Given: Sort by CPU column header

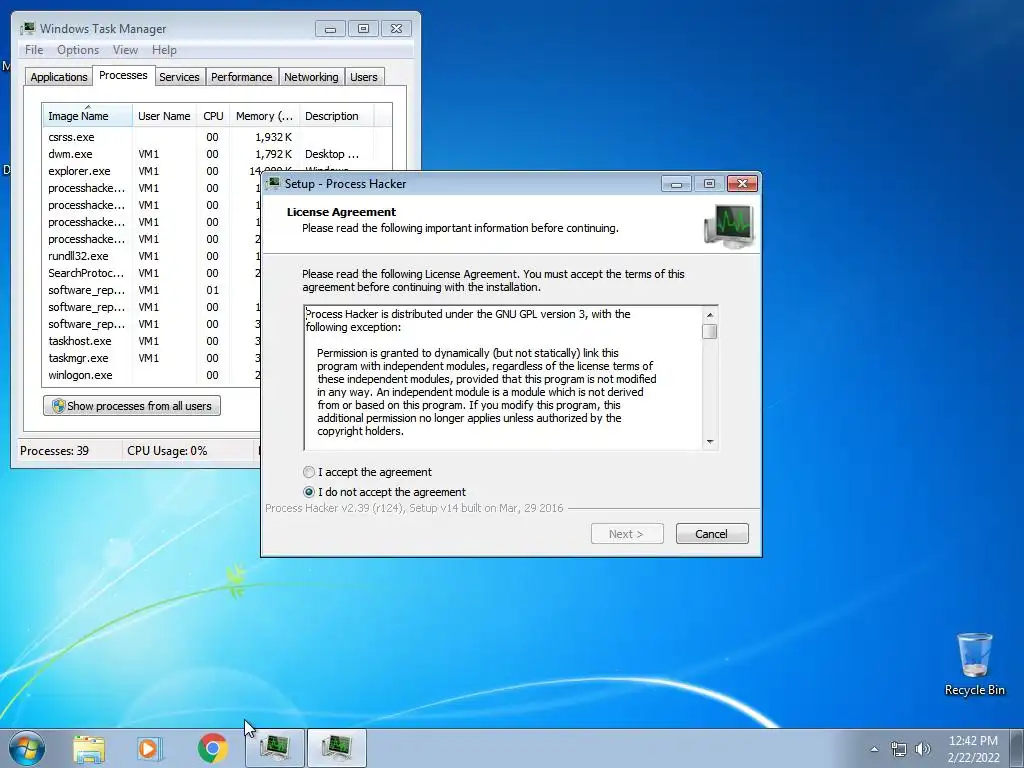Looking at the screenshot, I should (213, 116).
